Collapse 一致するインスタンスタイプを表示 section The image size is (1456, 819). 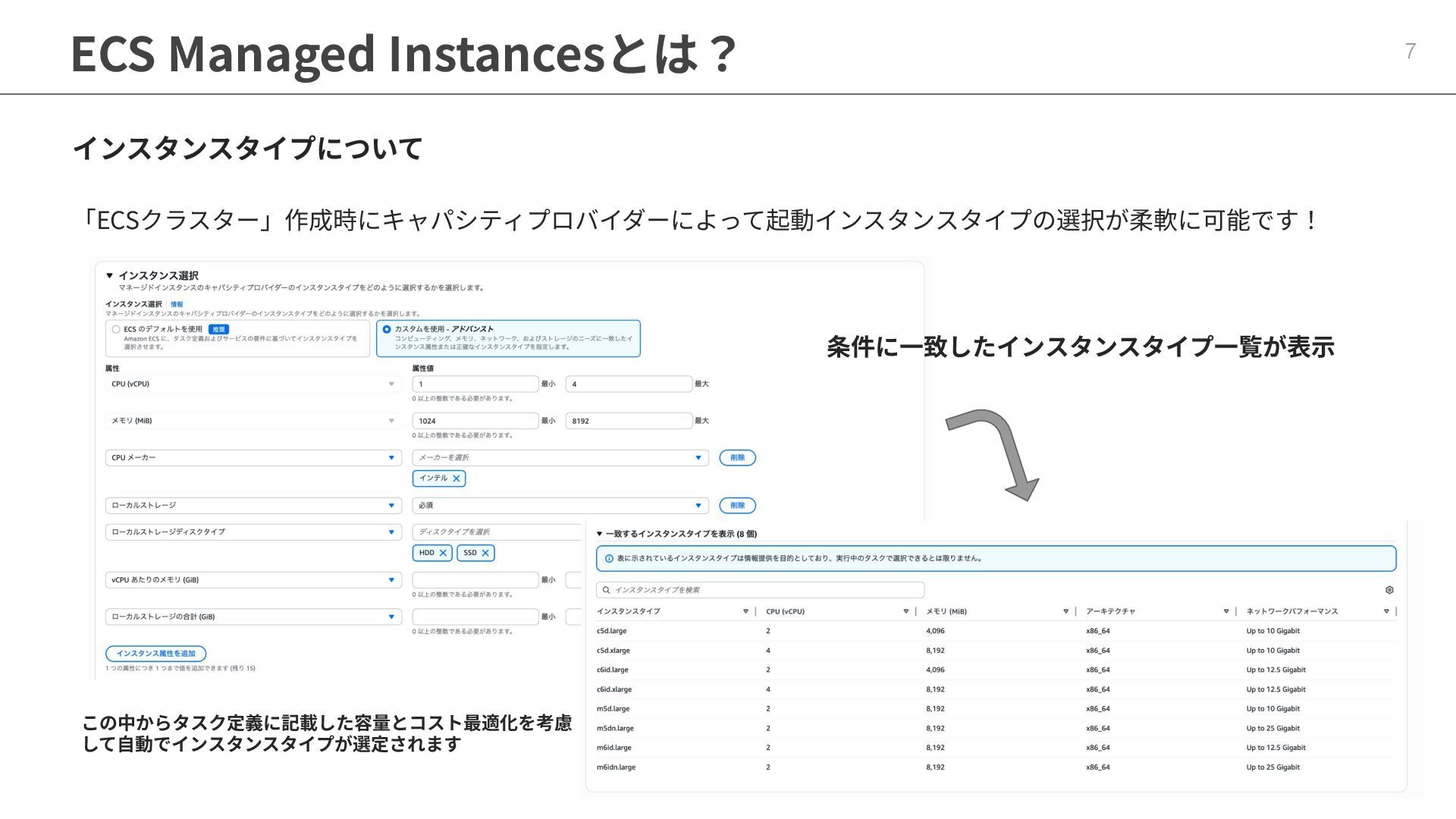599,534
